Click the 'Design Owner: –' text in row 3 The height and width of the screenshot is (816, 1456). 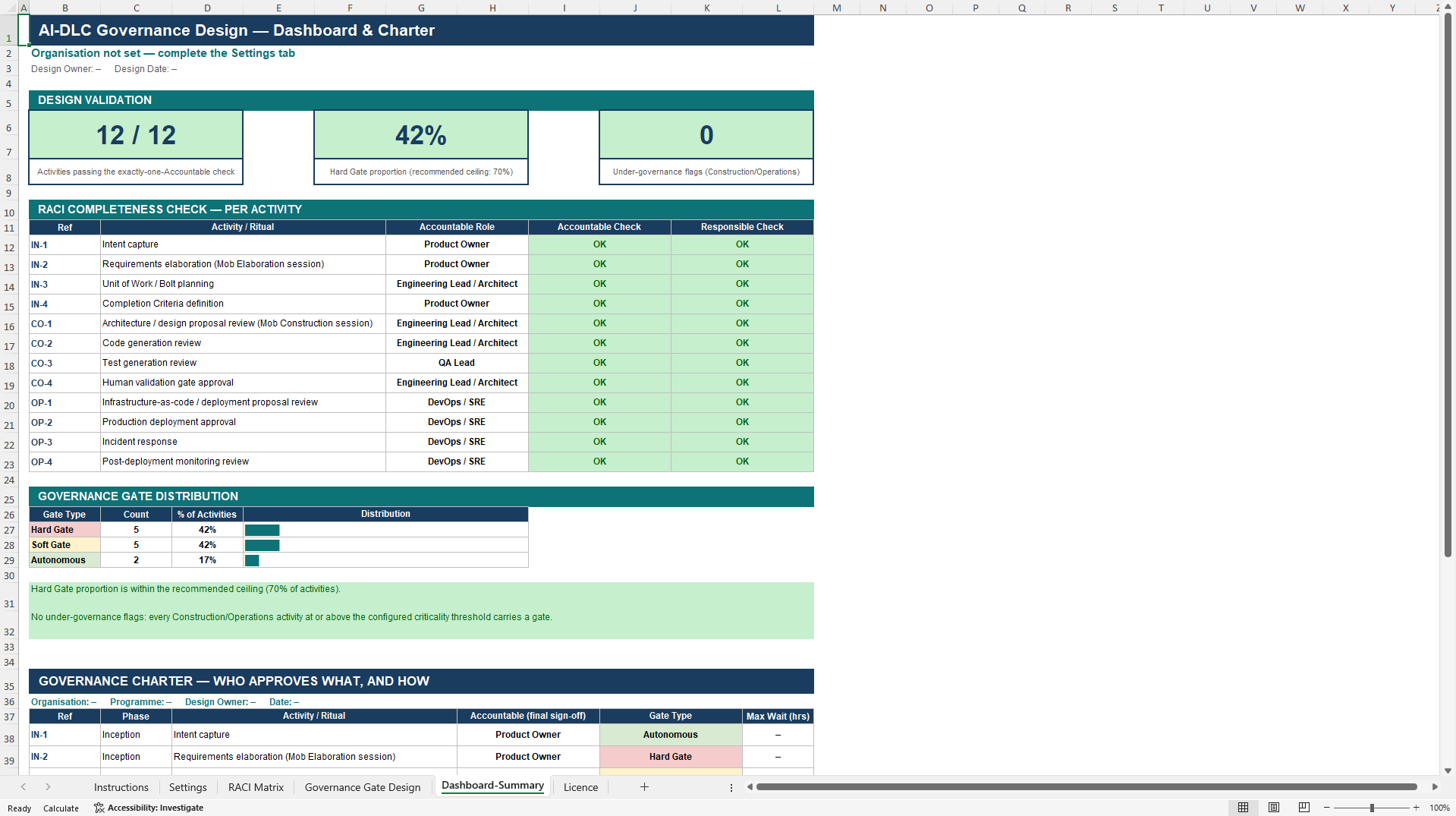66,69
